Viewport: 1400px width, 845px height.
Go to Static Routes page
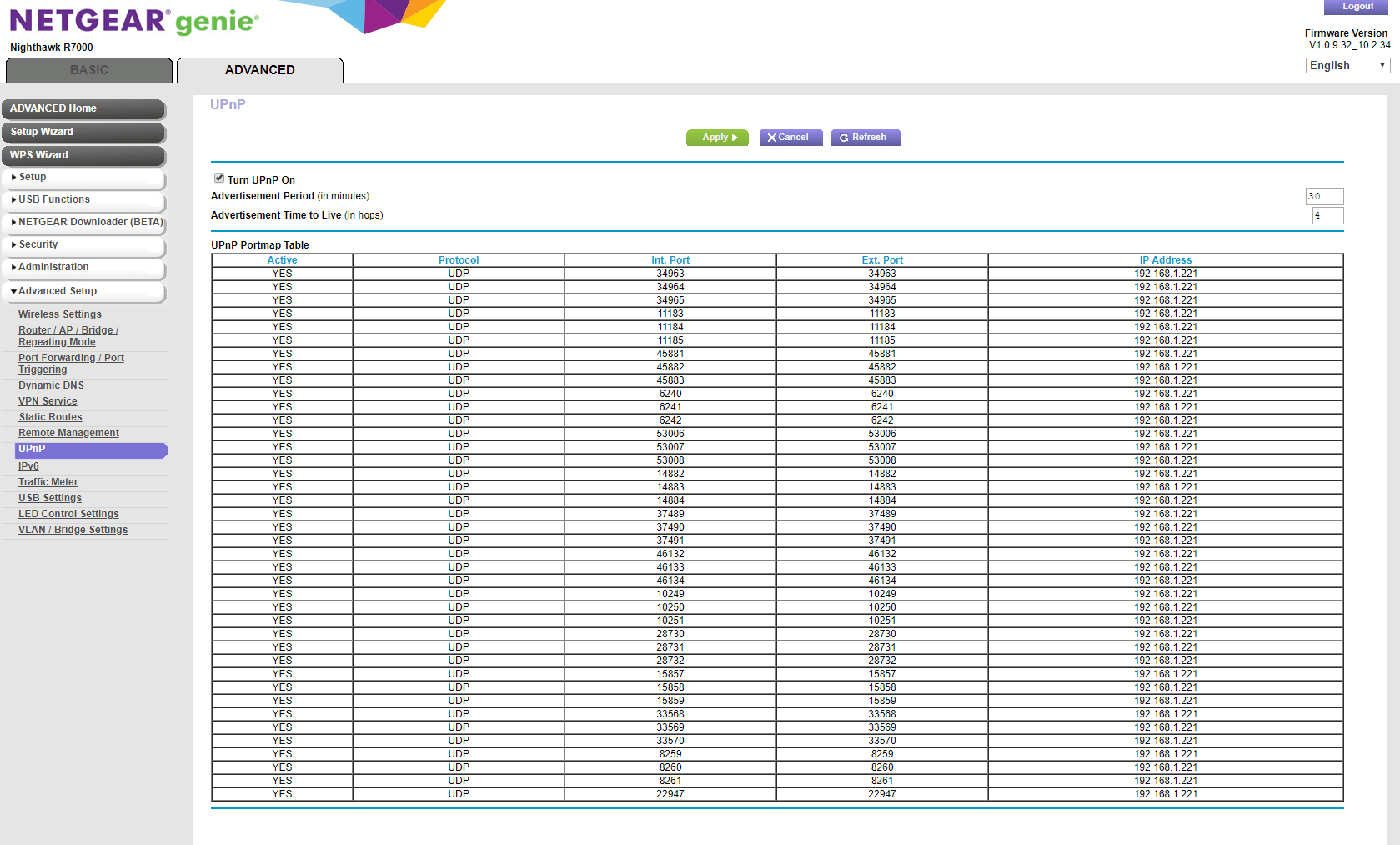point(50,417)
